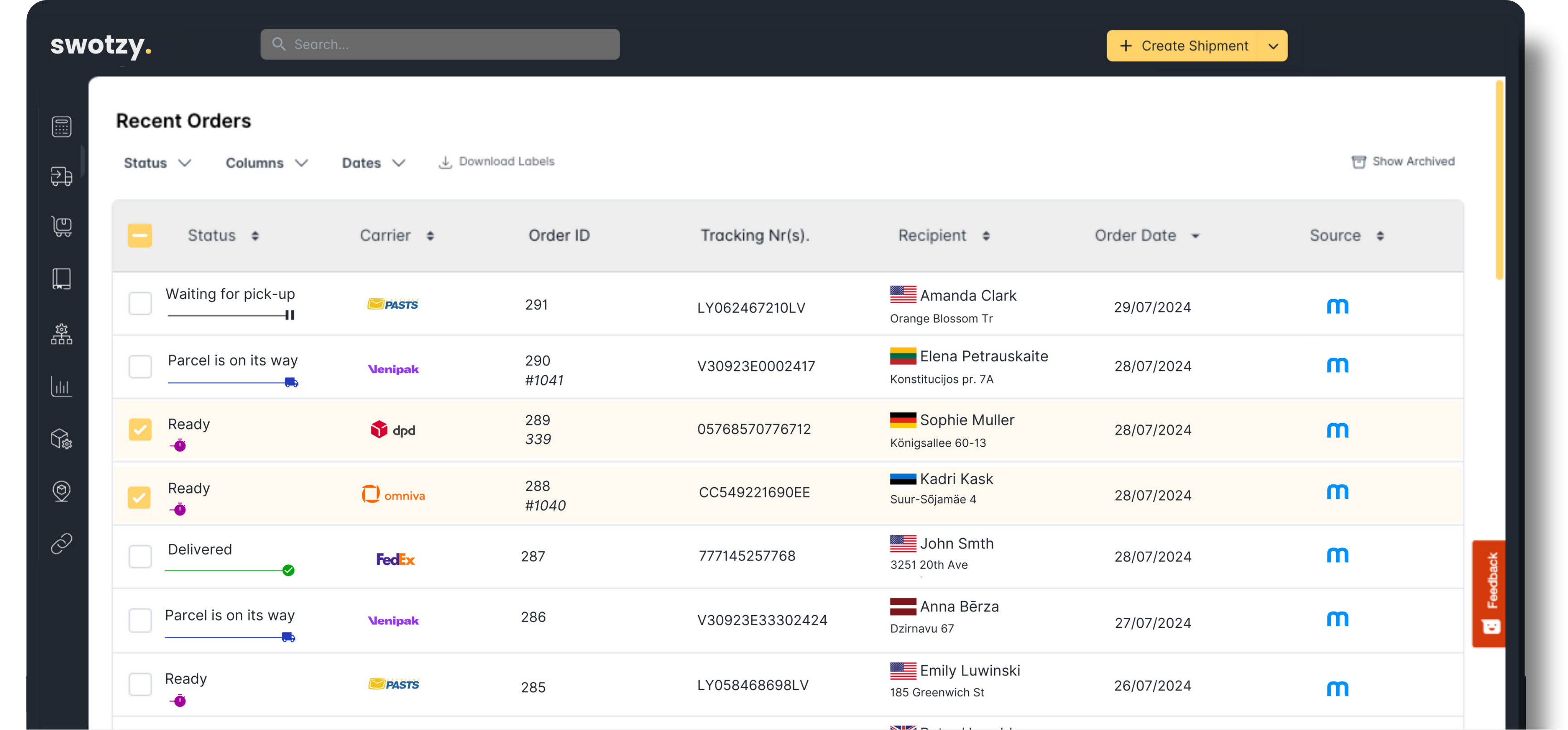1568x730 pixels.
Task: Open the shopping cart sidebar icon
Action: [62, 227]
